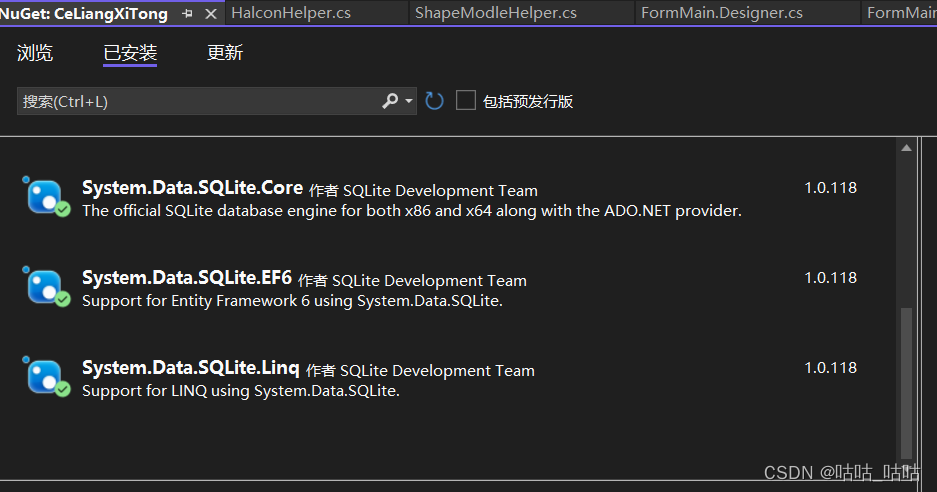
Task: Pin the NuGet: CeLiangXiTong tab
Action: click(188, 13)
